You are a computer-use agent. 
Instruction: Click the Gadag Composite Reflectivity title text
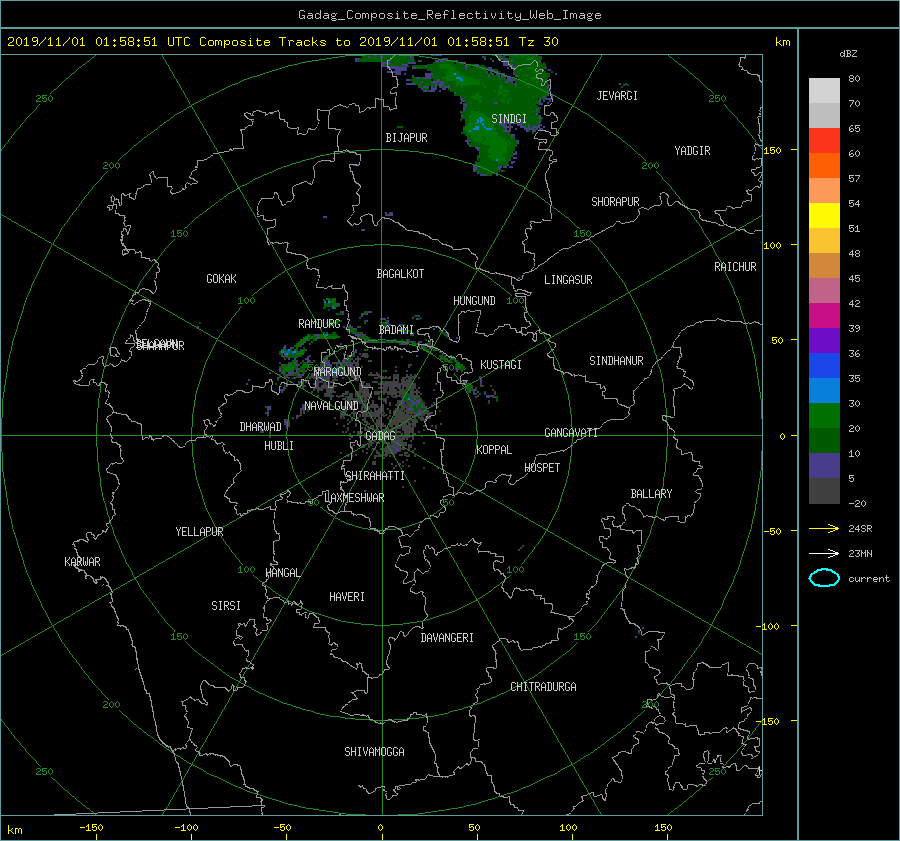pyautogui.click(x=449, y=15)
